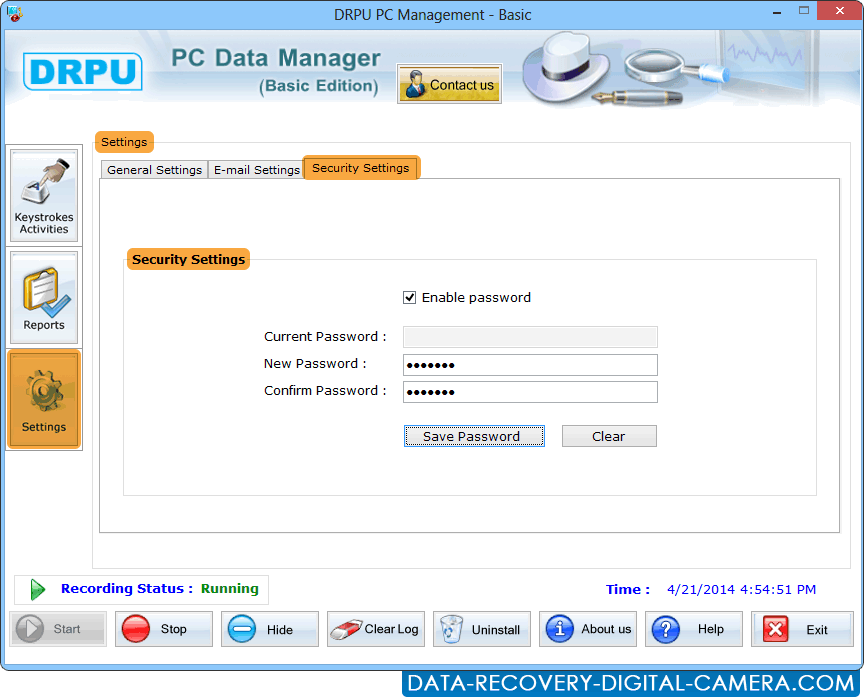This screenshot has width=864, height=697.
Task: Select the Security Settings tab
Action: click(x=361, y=168)
